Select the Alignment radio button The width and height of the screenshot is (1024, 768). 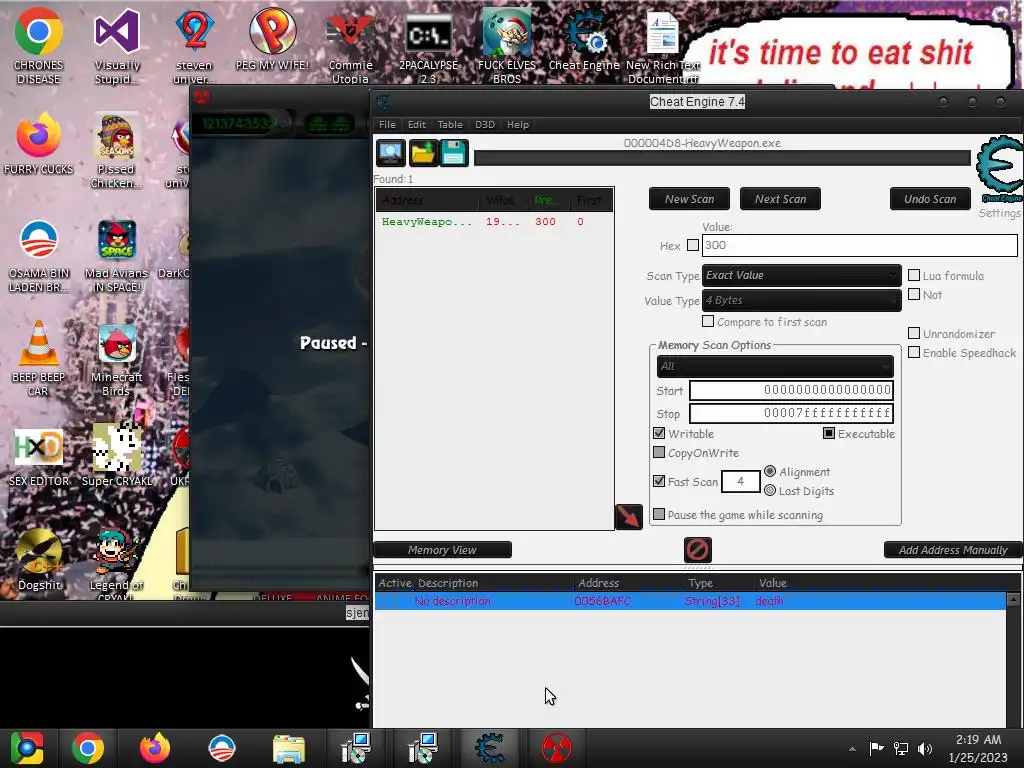click(770, 472)
